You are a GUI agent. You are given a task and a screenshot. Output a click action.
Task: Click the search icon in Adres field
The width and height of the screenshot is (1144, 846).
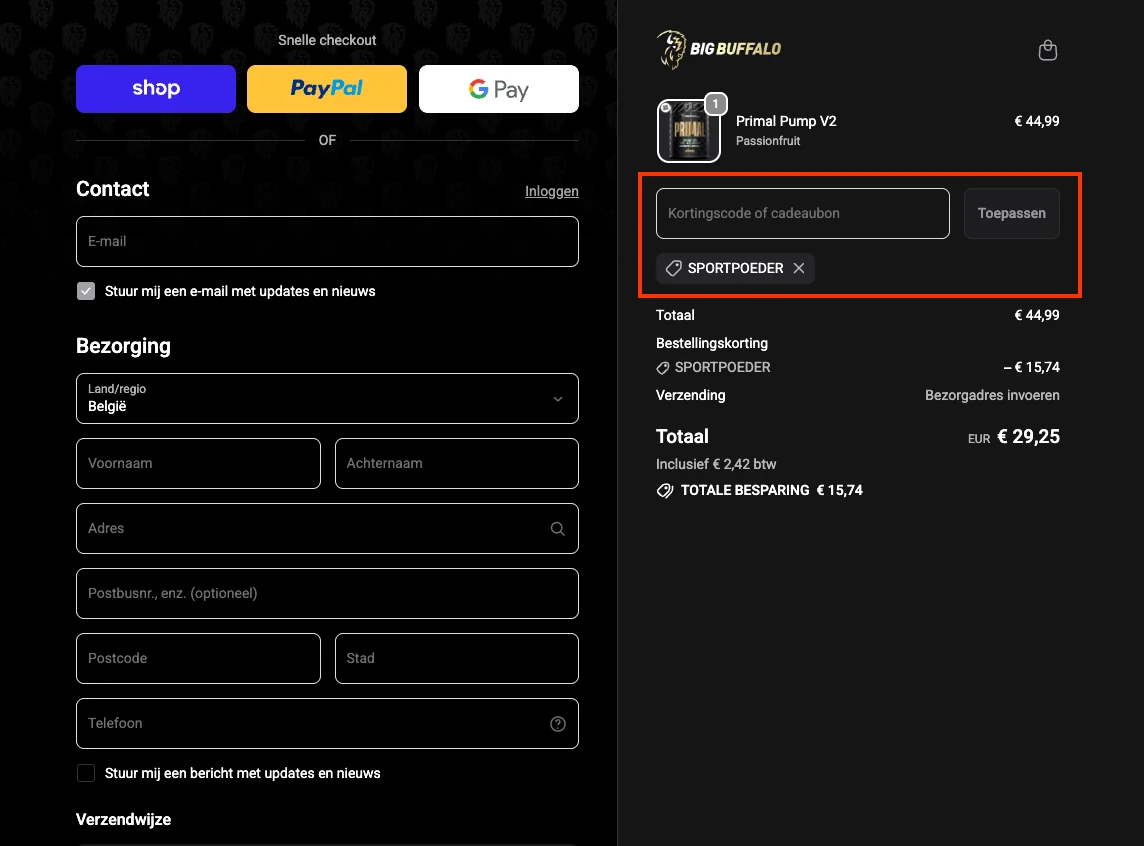pyautogui.click(x=558, y=529)
